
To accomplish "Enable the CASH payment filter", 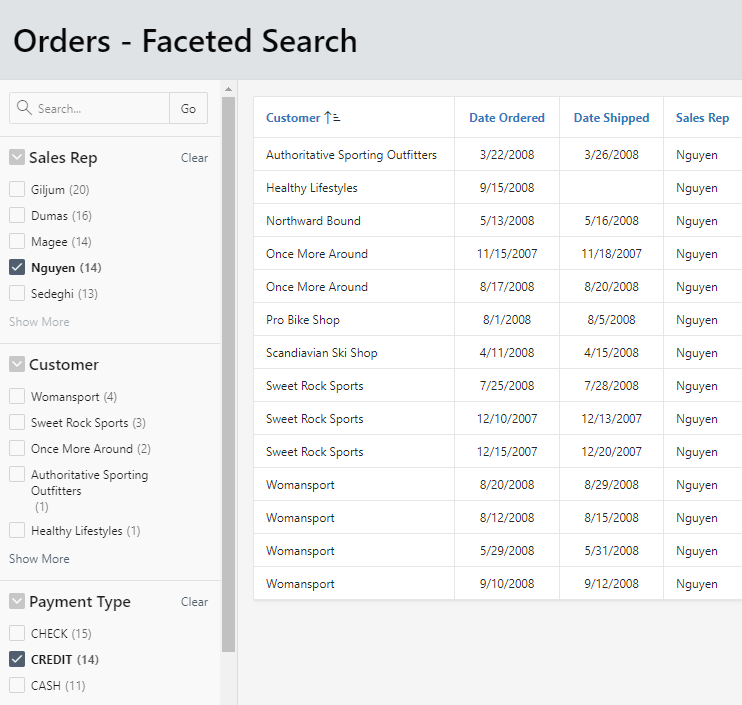I will pos(17,686).
